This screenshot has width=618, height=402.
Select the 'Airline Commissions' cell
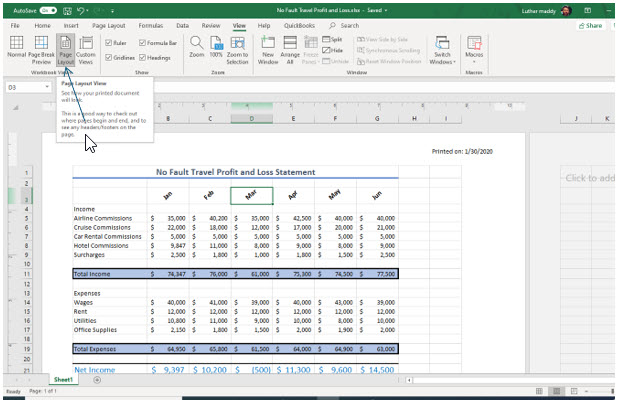pos(110,218)
